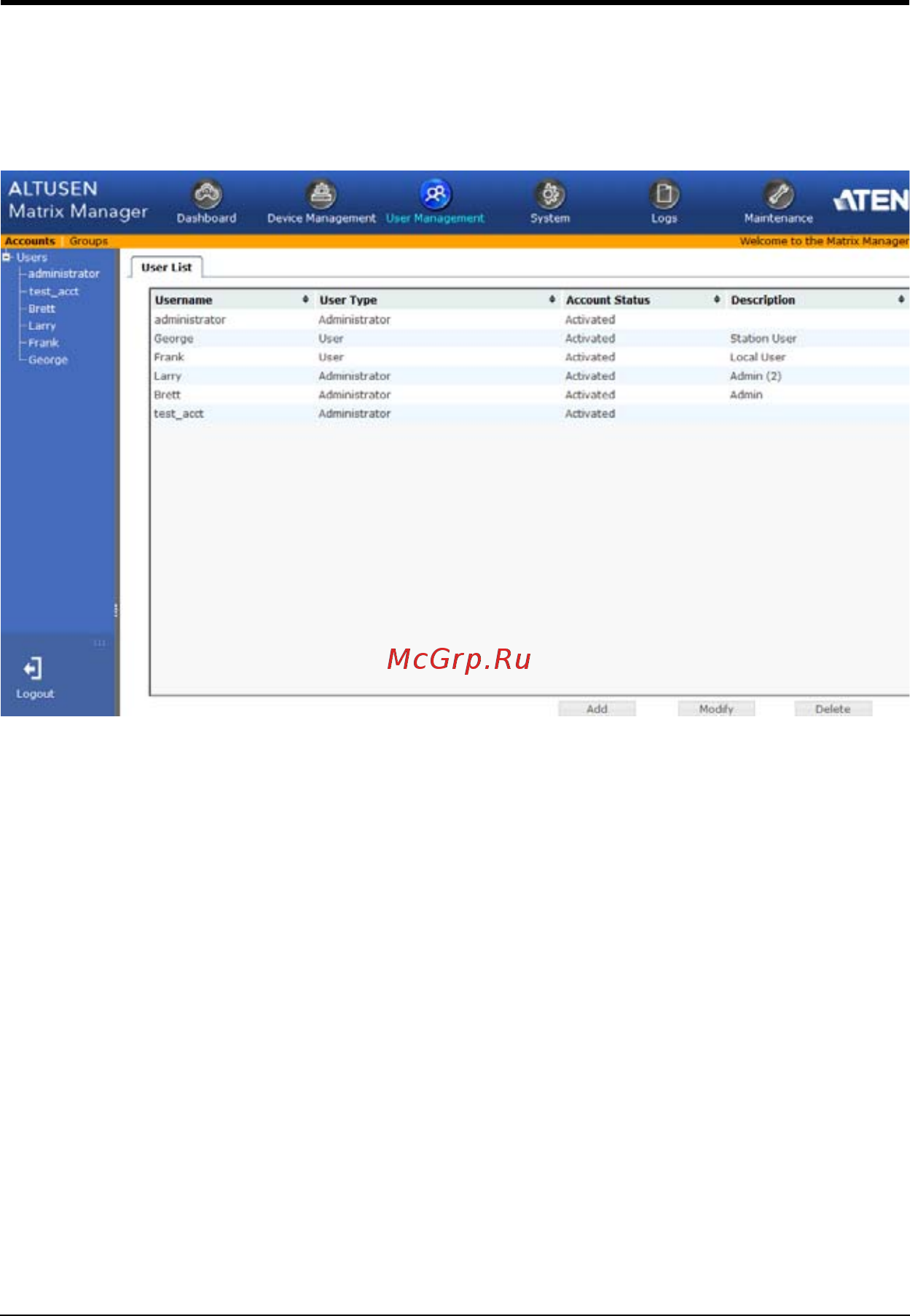Open the Maintenance wrench icon
This screenshot has height=1316, width=910.
tap(778, 195)
